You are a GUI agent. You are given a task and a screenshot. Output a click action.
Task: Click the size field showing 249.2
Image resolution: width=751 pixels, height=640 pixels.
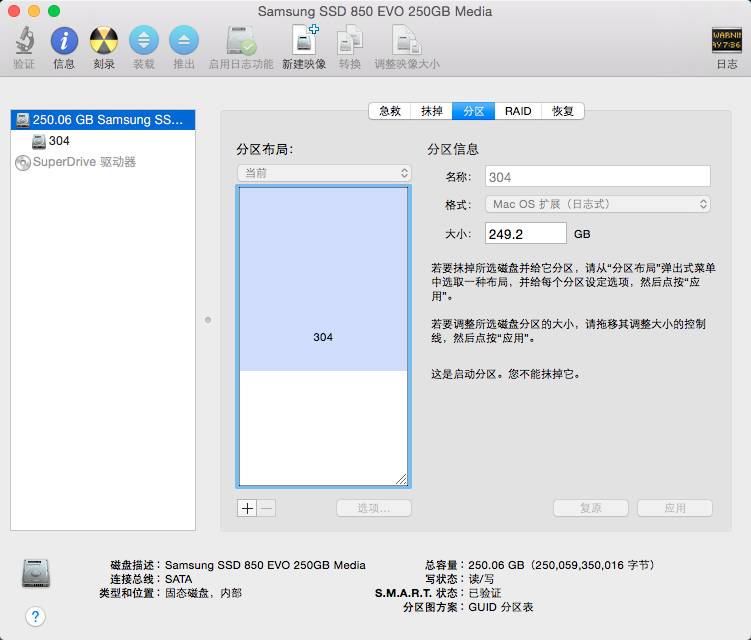[x=525, y=234]
